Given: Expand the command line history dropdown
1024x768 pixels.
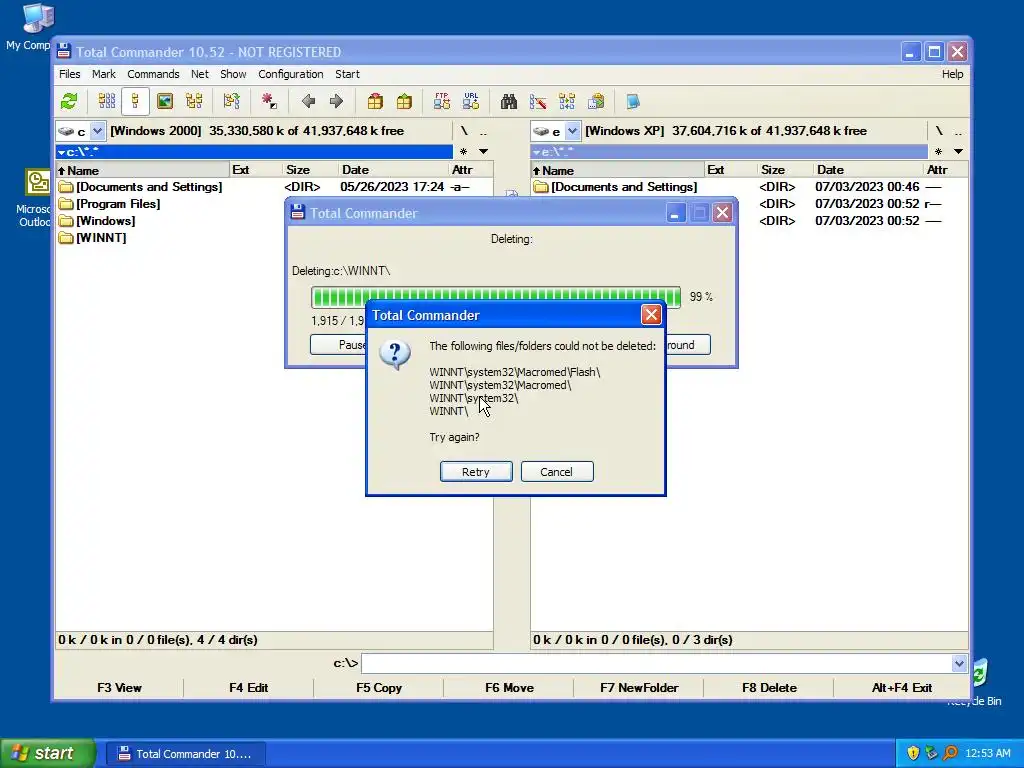Looking at the screenshot, I should click(959, 664).
